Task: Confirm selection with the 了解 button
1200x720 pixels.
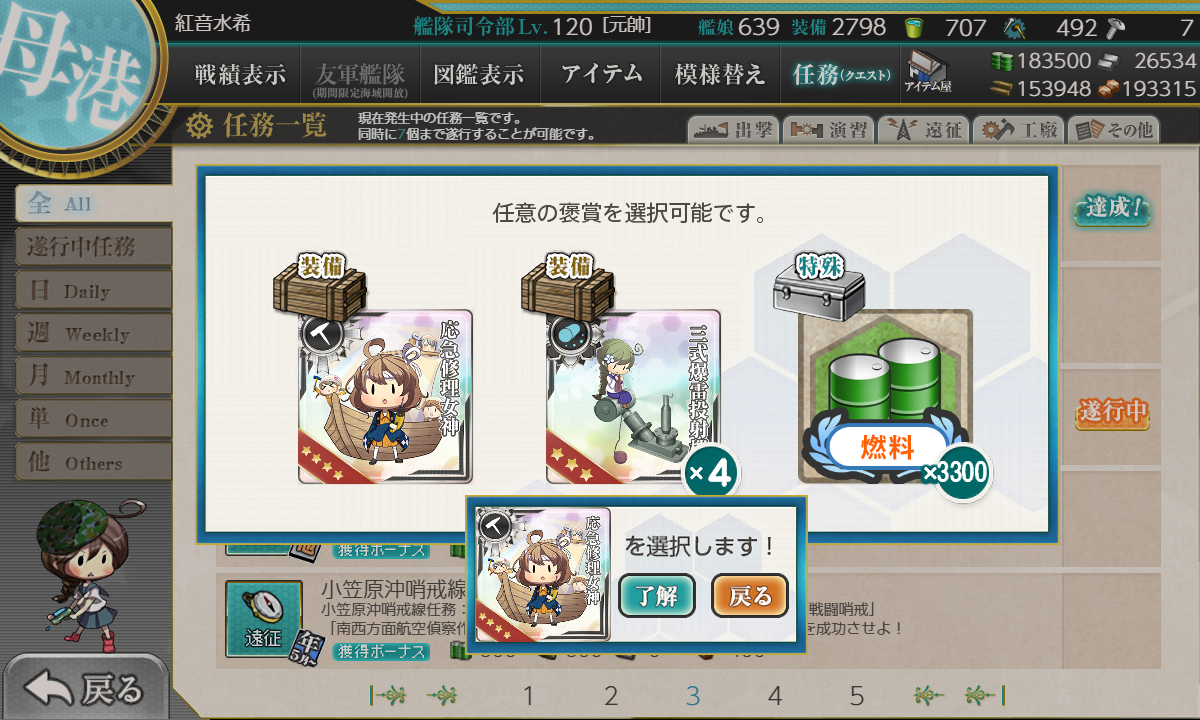Action: (x=657, y=596)
